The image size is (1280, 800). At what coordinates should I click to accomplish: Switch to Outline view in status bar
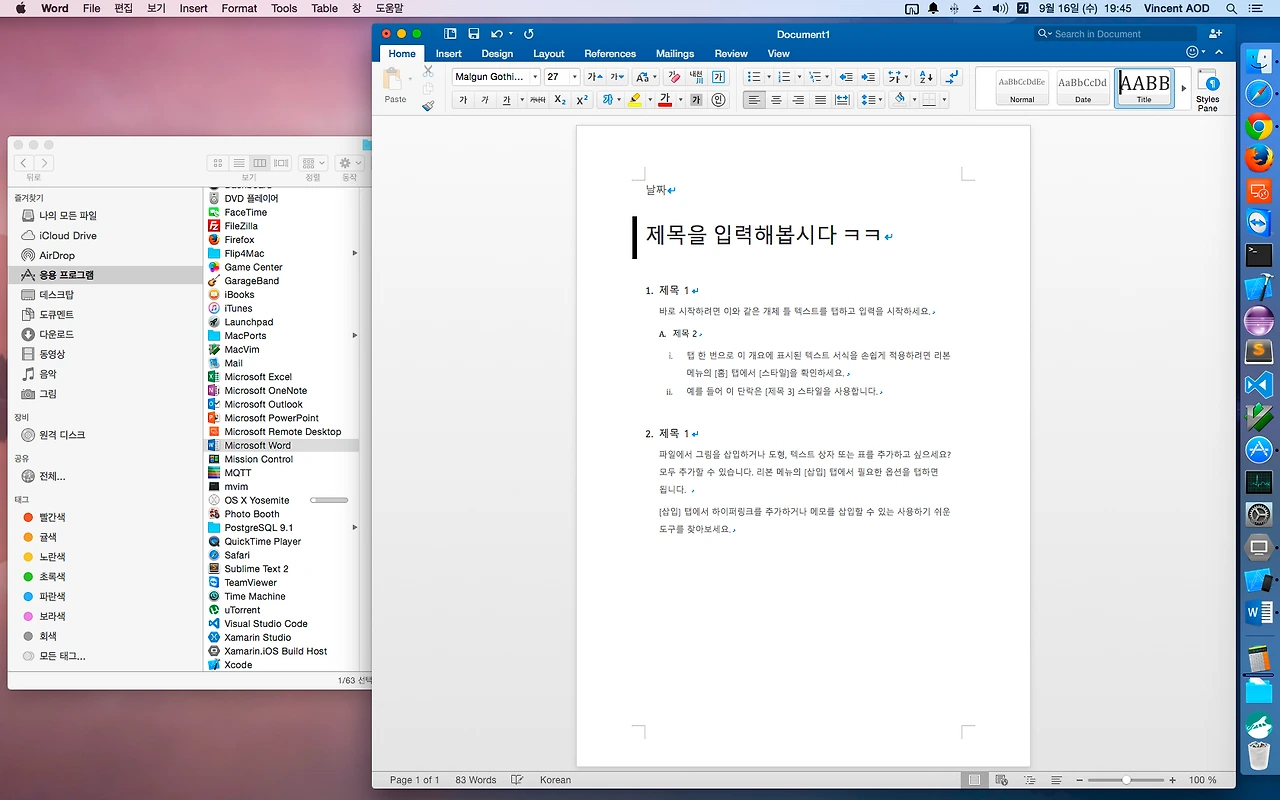tap(1029, 780)
